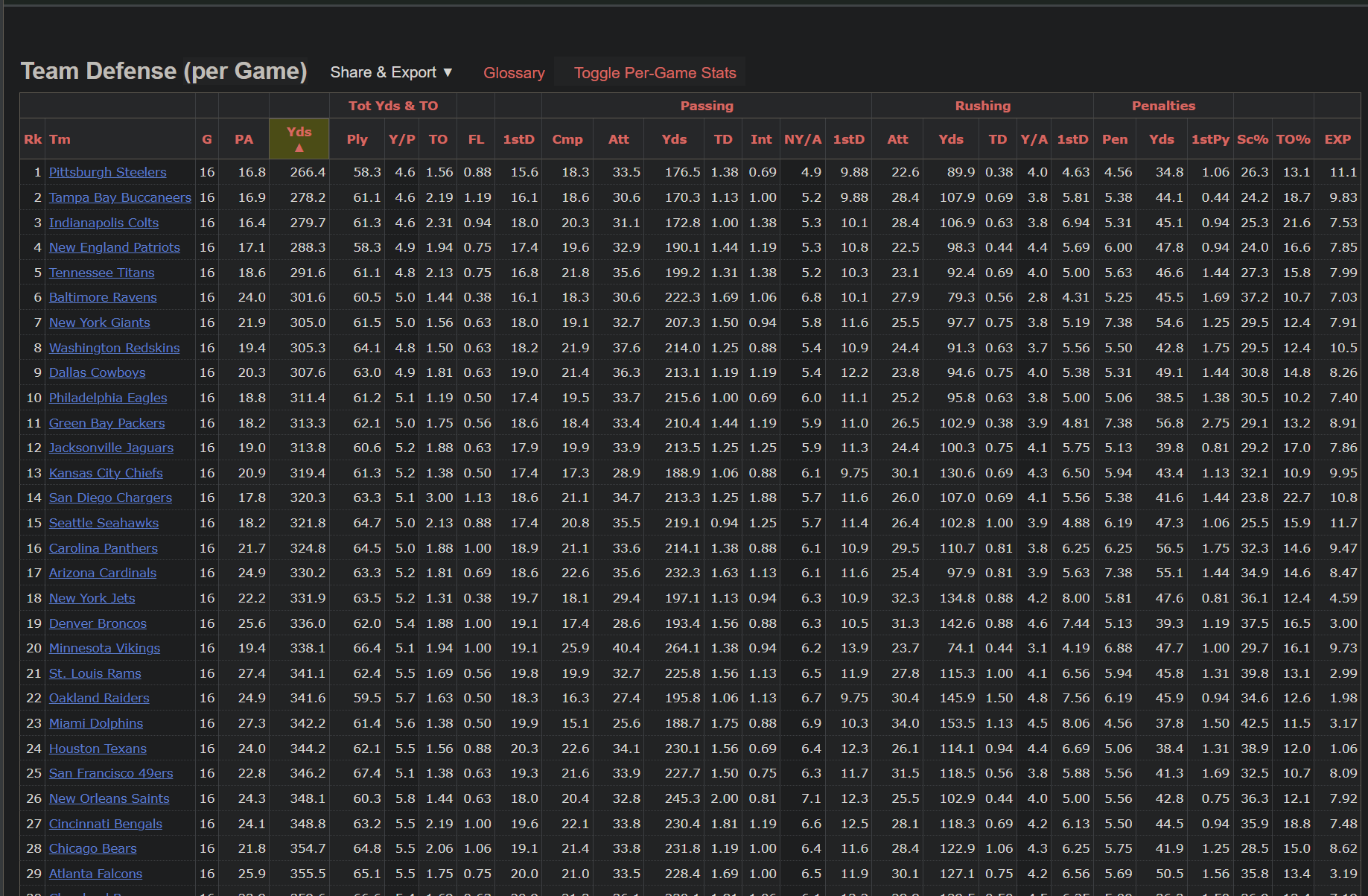Sort table by the Tm column header
Screen dimensions: 1368x896
point(60,139)
